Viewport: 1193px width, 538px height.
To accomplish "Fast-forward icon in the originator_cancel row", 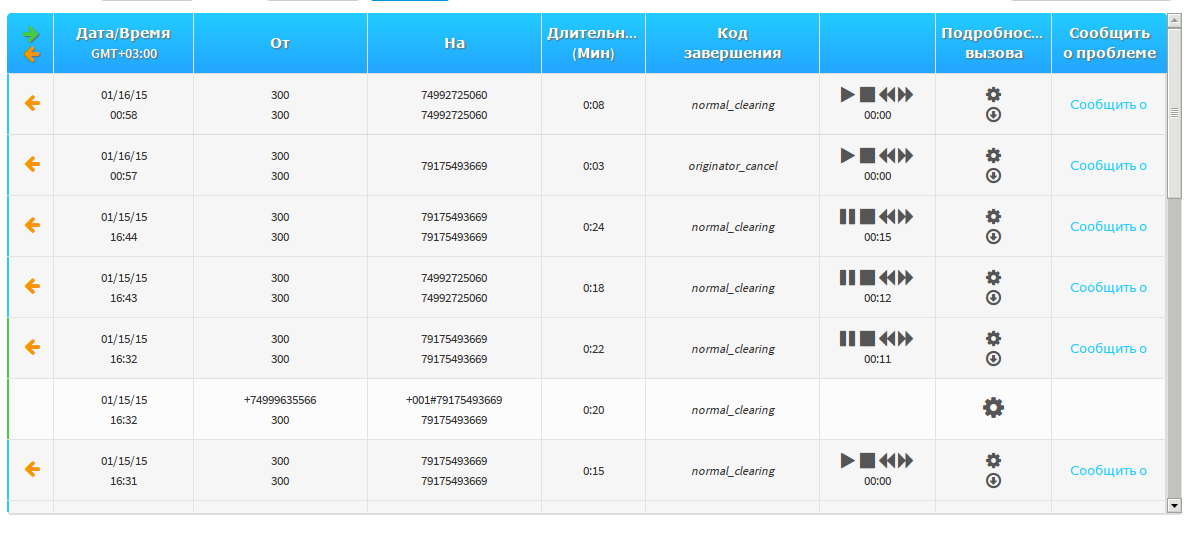I will 905,155.
